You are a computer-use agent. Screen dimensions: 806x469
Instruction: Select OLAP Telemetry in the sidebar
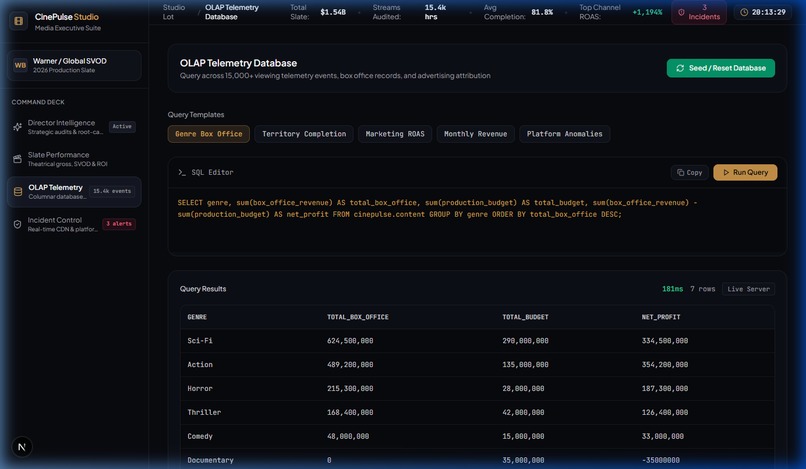(x=74, y=191)
